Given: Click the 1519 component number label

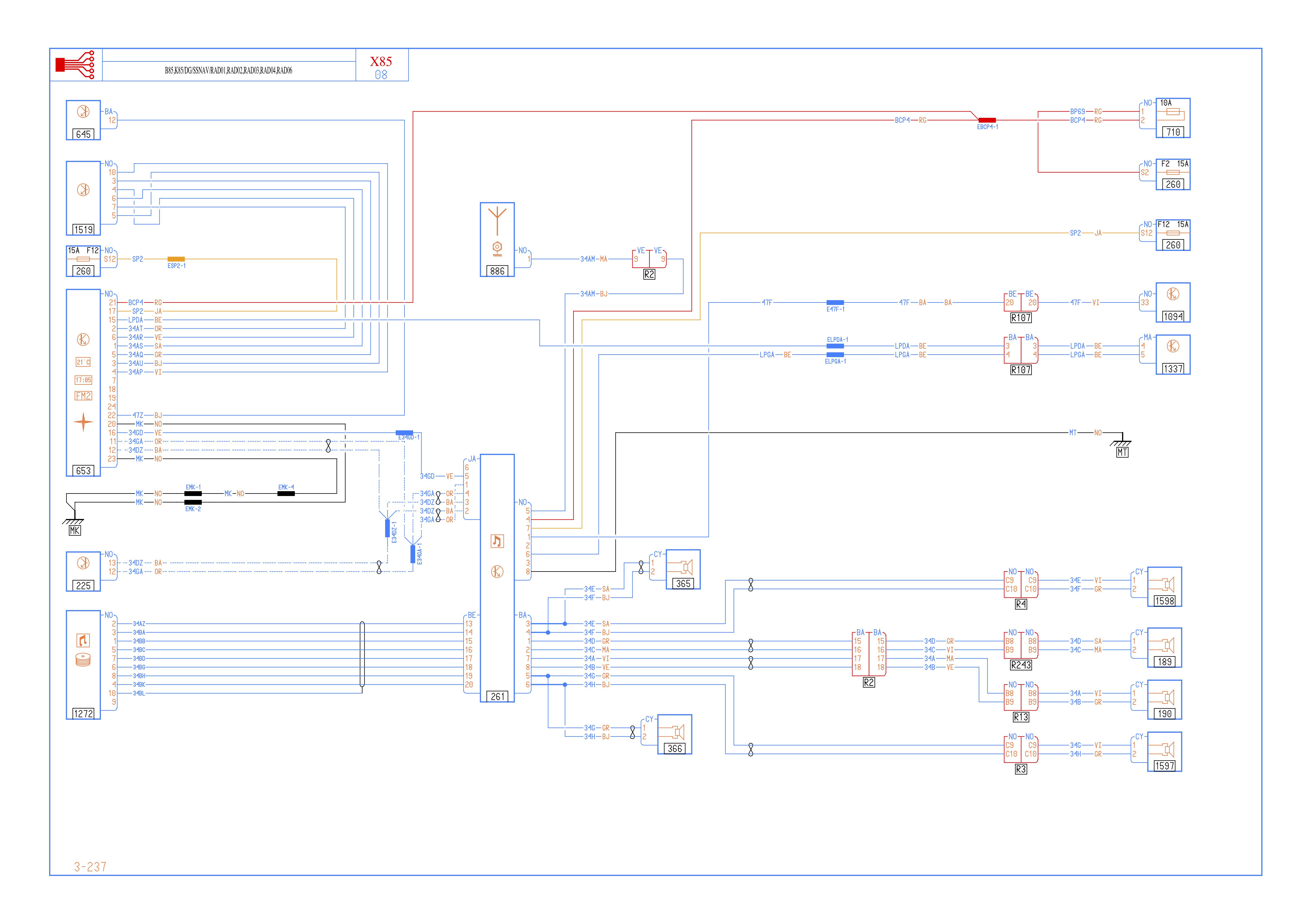Looking at the screenshot, I should pos(83,229).
